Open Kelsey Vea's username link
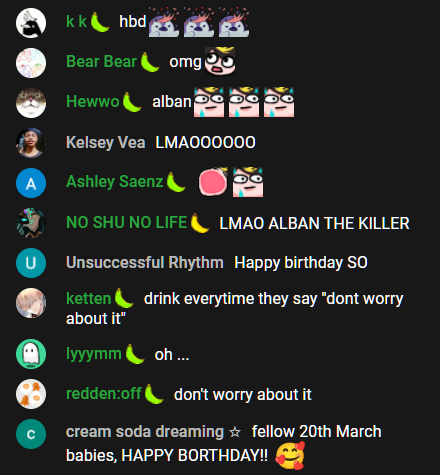The width and height of the screenshot is (440, 475). [x=106, y=142]
